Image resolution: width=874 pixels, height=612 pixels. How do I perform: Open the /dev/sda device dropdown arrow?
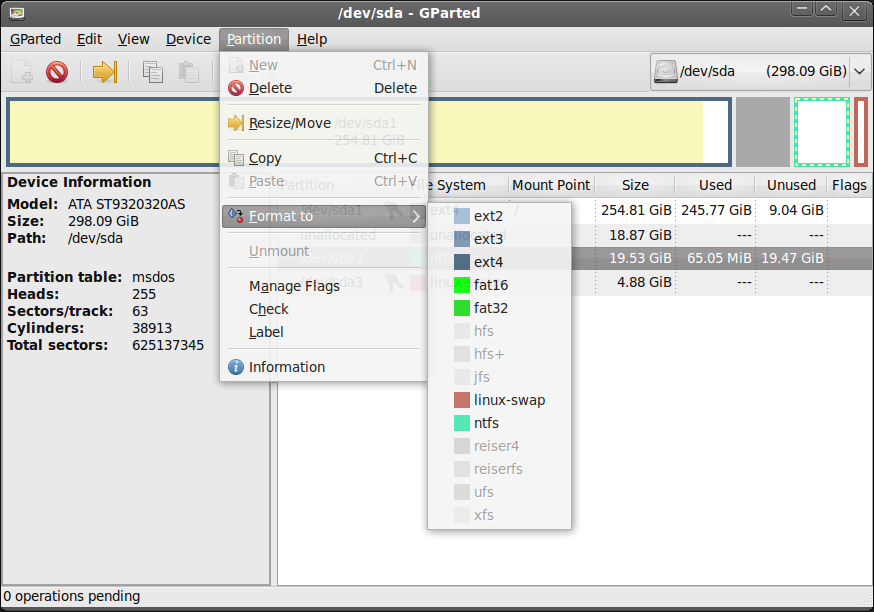pos(860,71)
